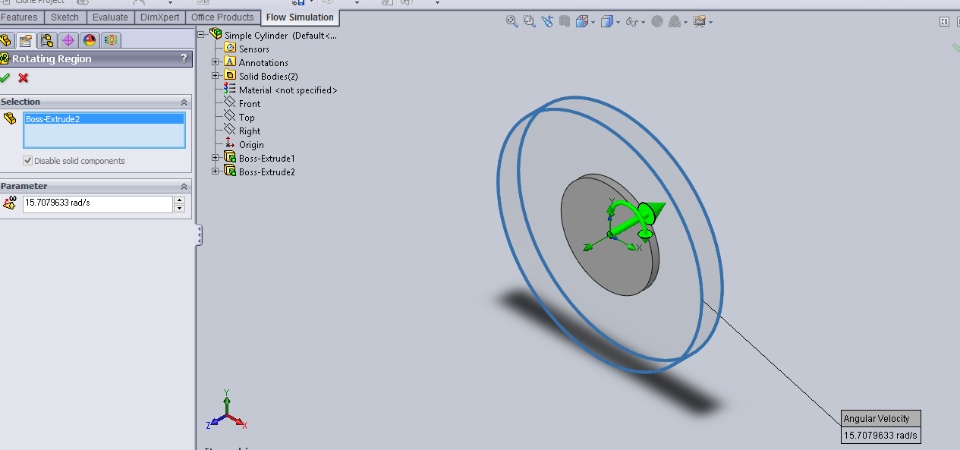Click the Annotations label in the tree
Image resolution: width=960 pixels, height=450 pixels.
point(263,62)
